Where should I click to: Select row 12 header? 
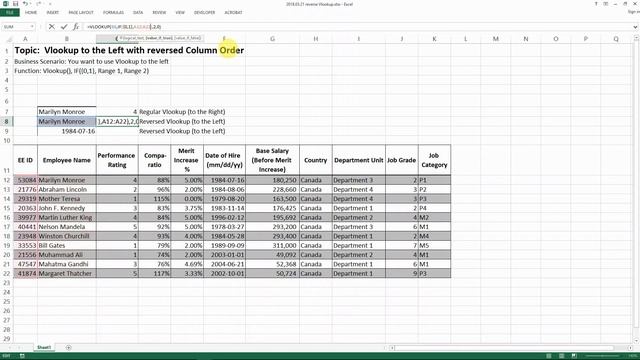pos(7,180)
